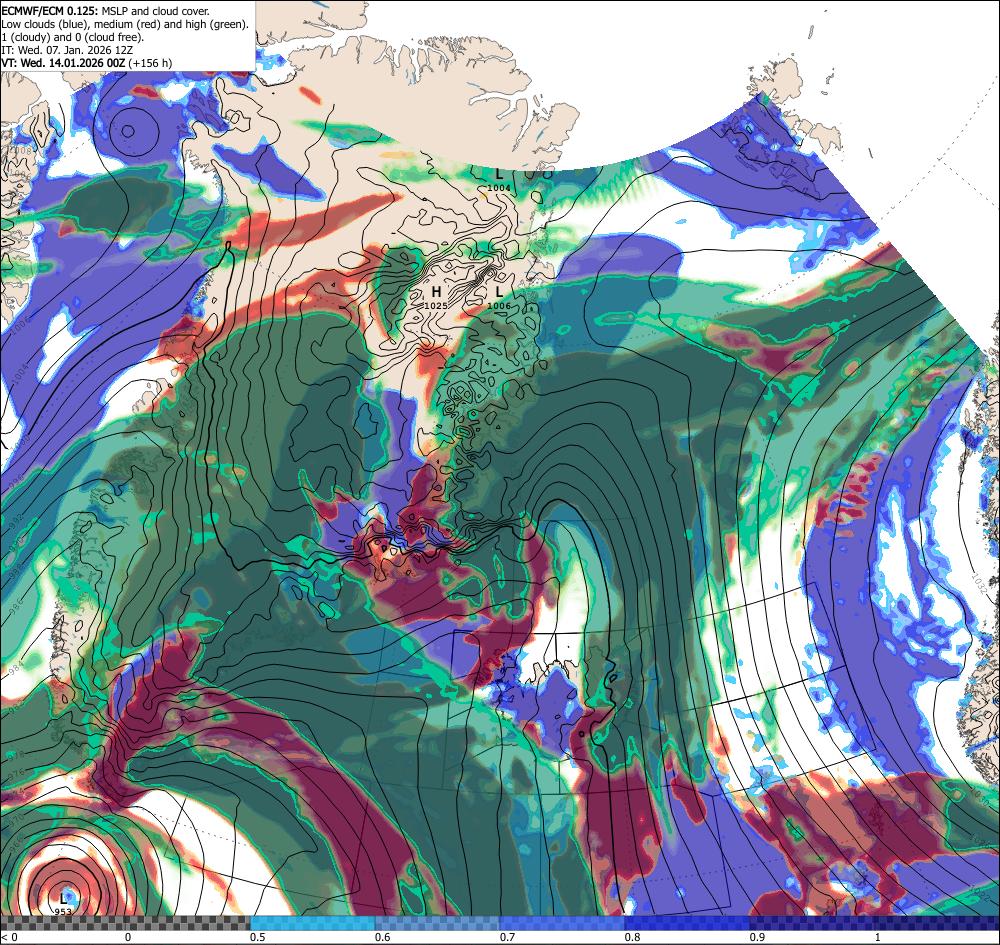Click the line 'Low clouds (blue), medium (red) and high (green).'

(125, 24)
